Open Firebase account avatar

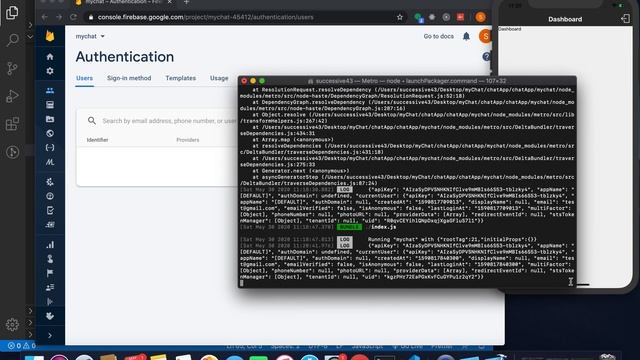coord(485,36)
